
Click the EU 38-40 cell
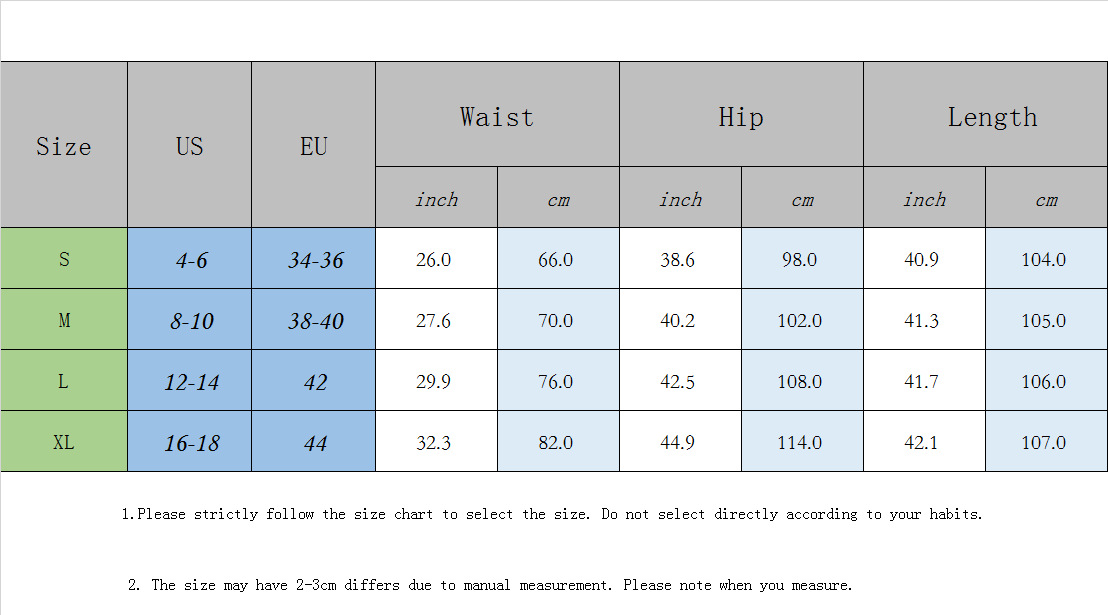click(x=315, y=321)
